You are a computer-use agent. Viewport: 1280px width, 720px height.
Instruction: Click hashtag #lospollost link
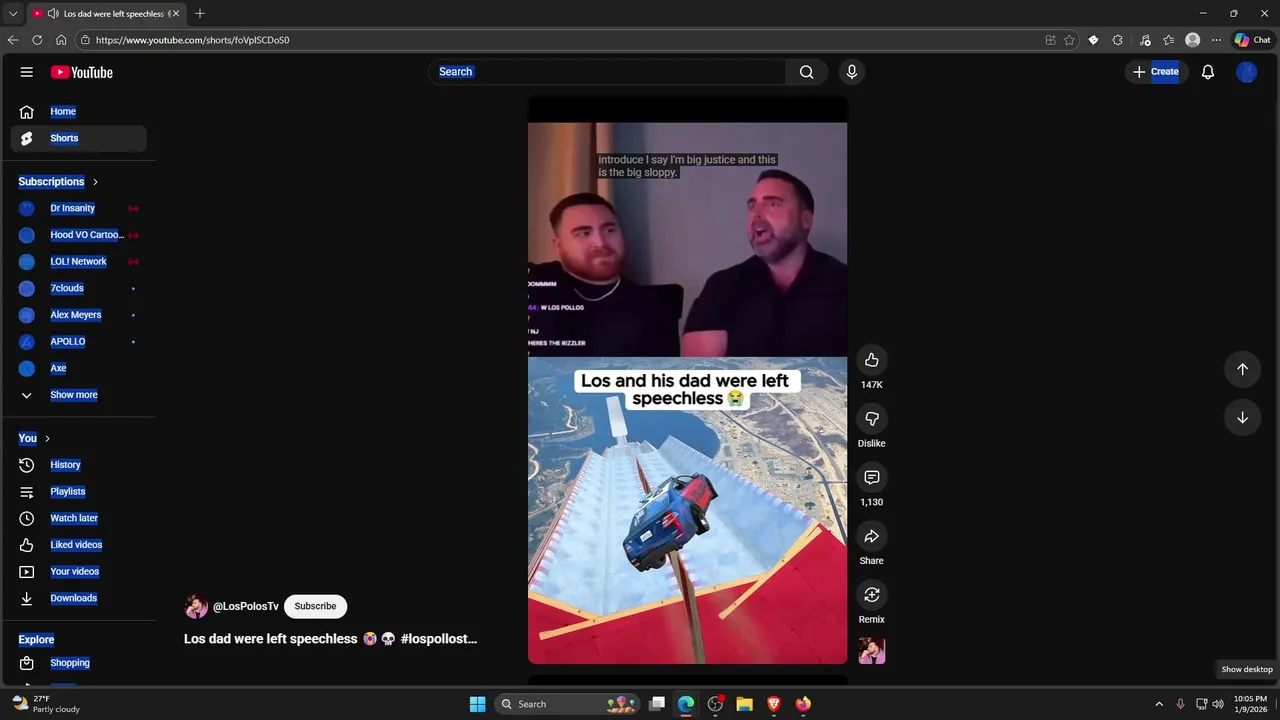[x=439, y=639]
